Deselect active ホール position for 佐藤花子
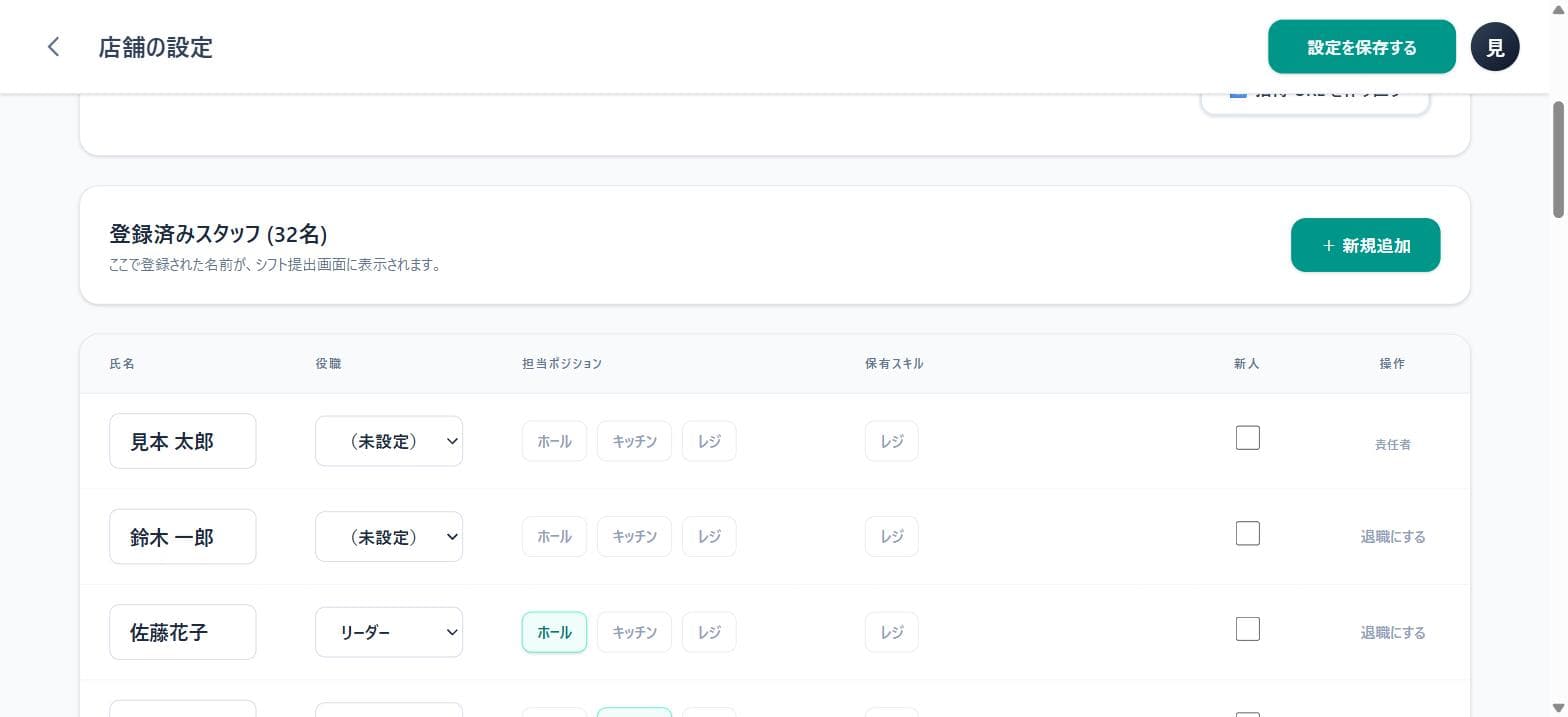Image resolution: width=1568 pixels, height=717 pixels. tap(554, 632)
